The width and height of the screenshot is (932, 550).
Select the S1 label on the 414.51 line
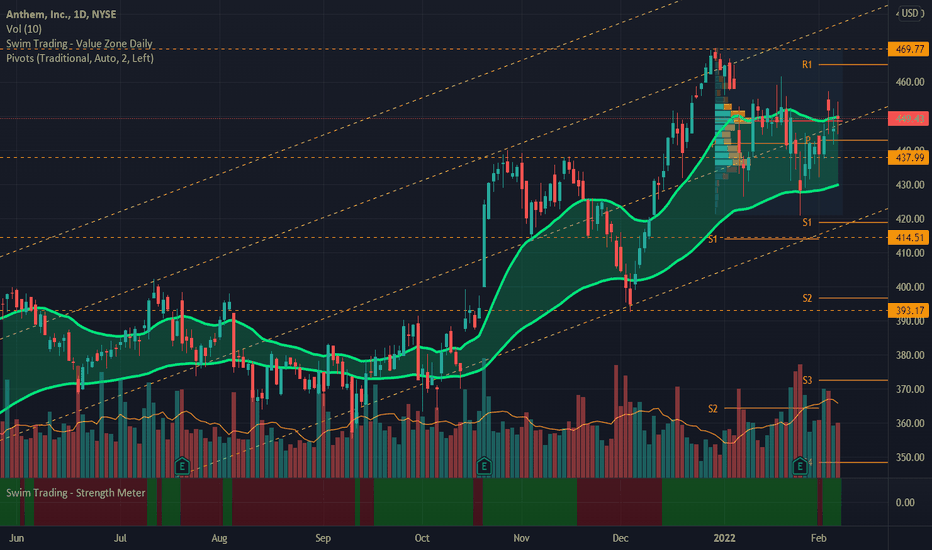click(x=713, y=239)
